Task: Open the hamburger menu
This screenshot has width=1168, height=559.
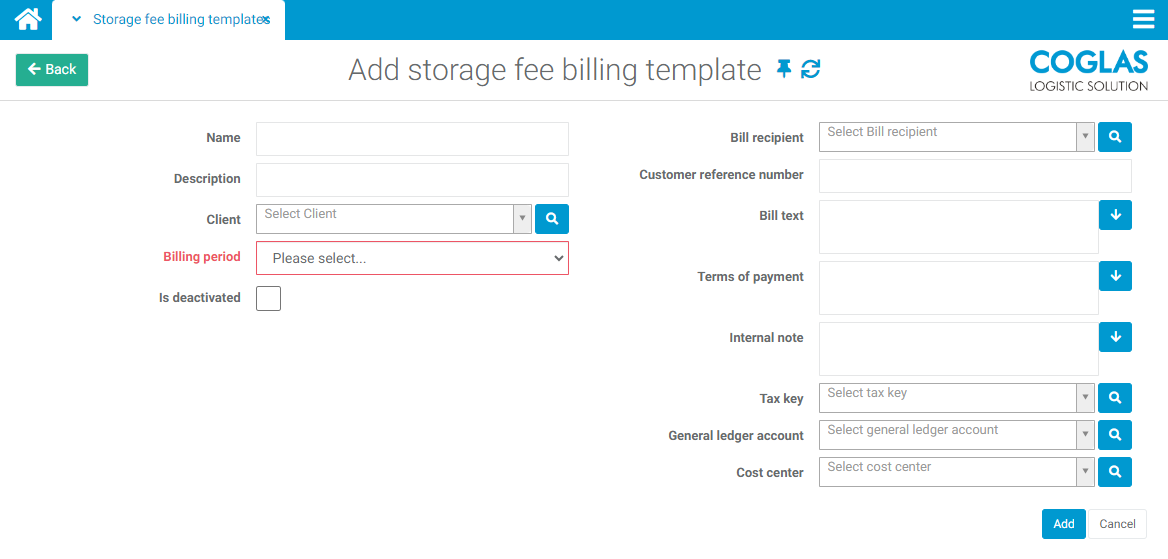Action: pyautogui.click(x=1143, y=19)
